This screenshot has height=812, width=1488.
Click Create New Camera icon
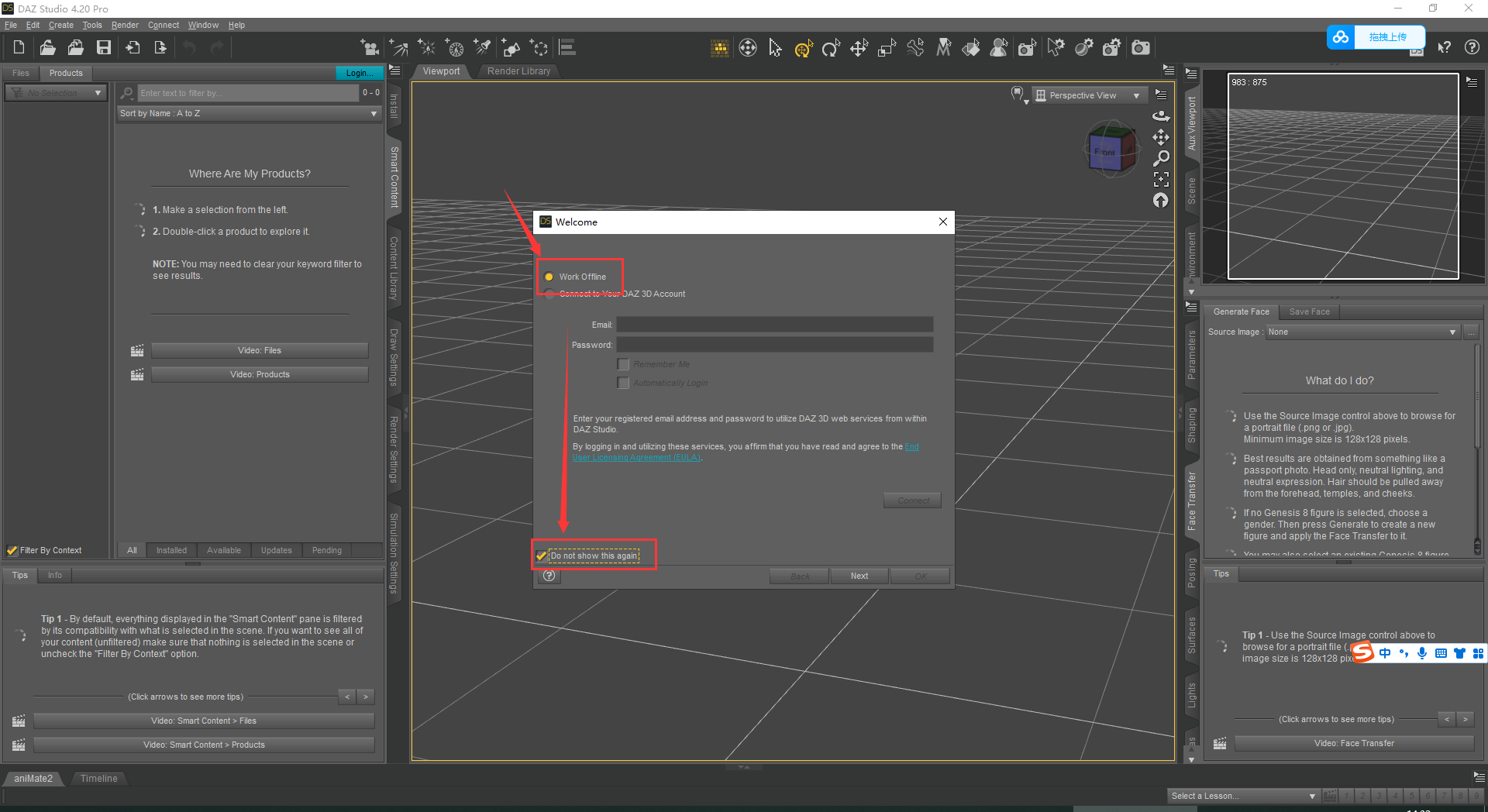pyautogui.click(x=370, y=48)
